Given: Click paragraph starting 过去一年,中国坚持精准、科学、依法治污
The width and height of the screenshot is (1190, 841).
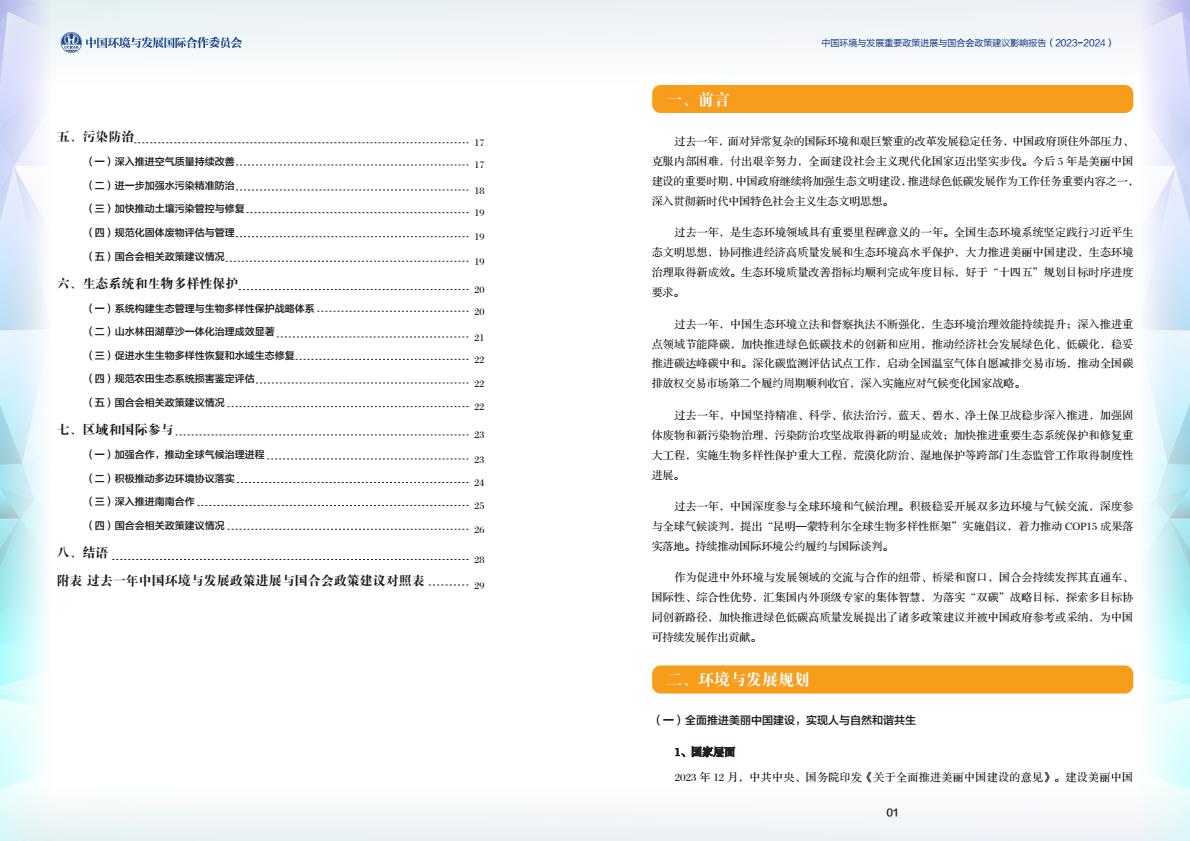Looking at the screenshot, I should point(892,445).
